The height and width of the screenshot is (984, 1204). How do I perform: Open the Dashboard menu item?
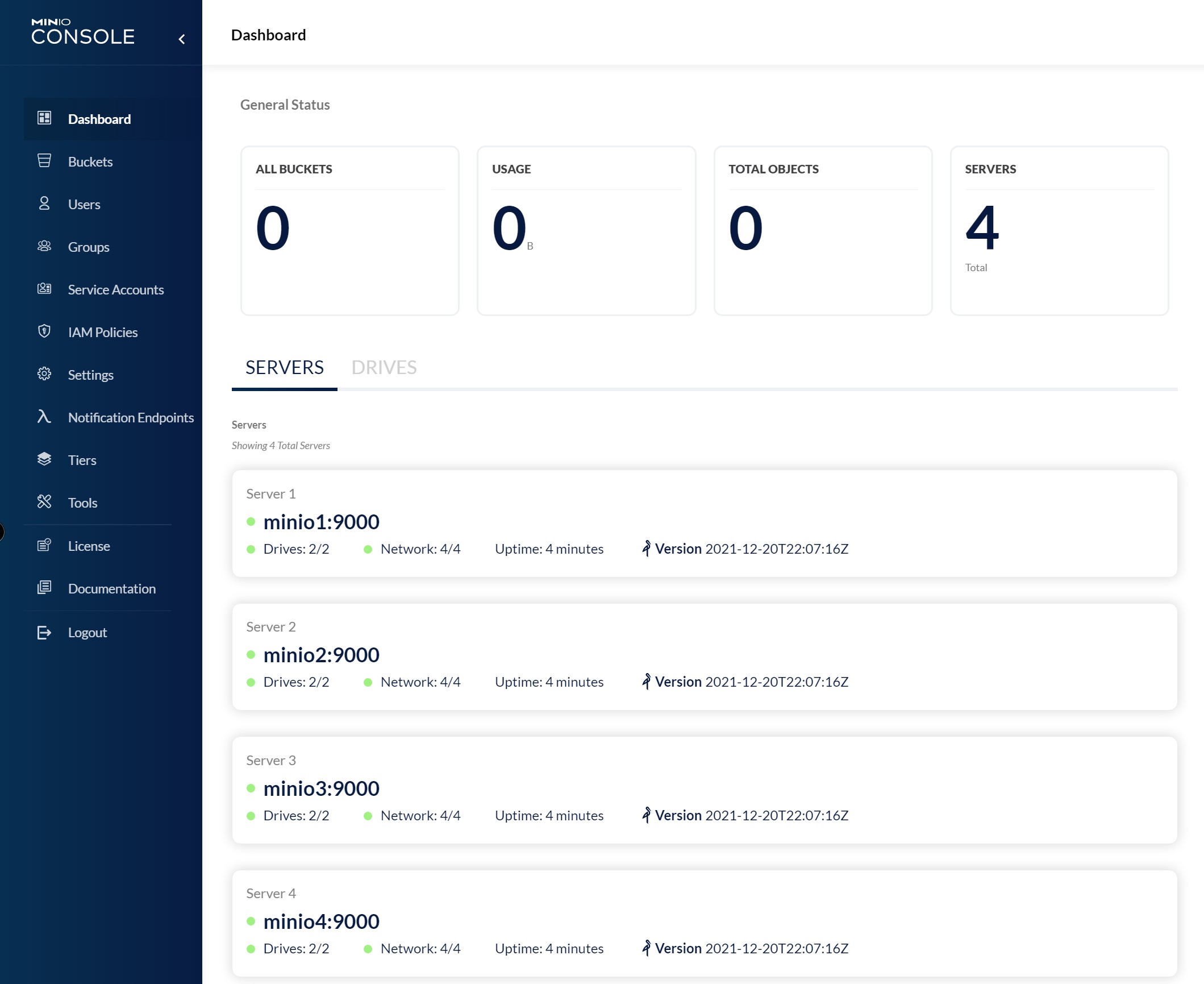point(99,119)
